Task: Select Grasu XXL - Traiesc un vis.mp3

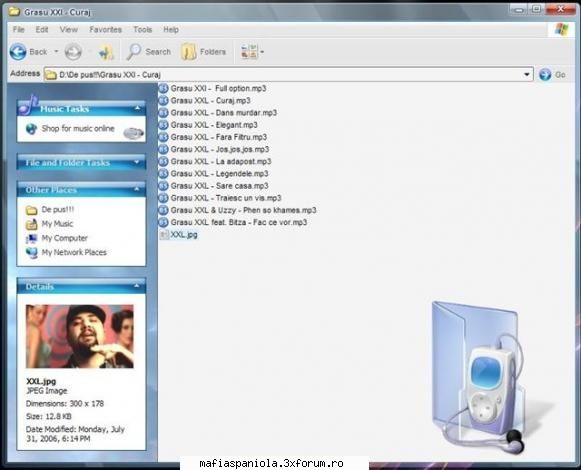Action: [x=226, y=198]
